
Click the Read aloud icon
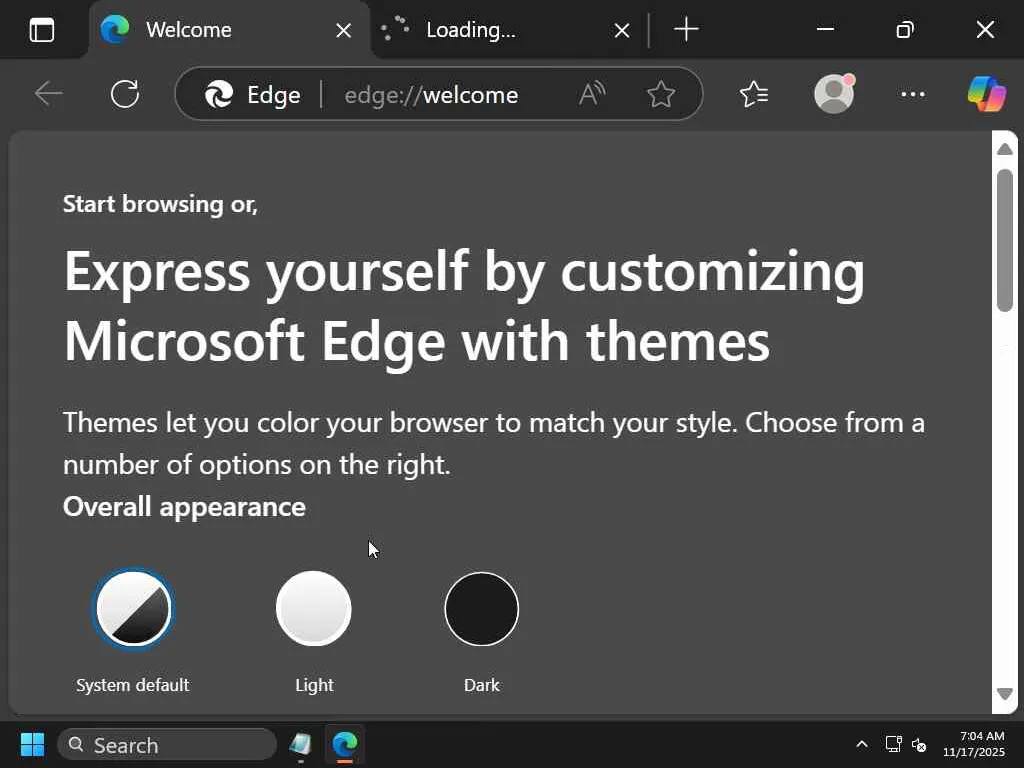click(592, 94)
